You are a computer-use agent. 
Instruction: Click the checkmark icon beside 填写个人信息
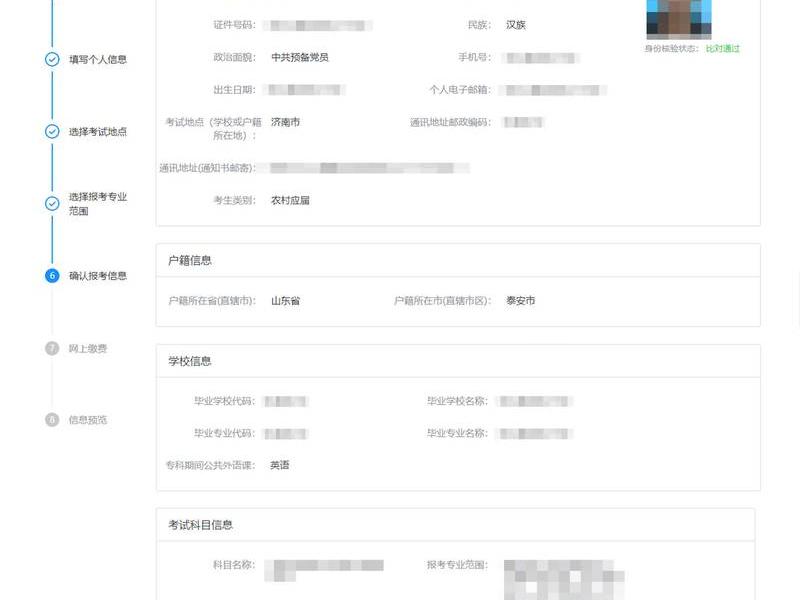coord(52,59)
